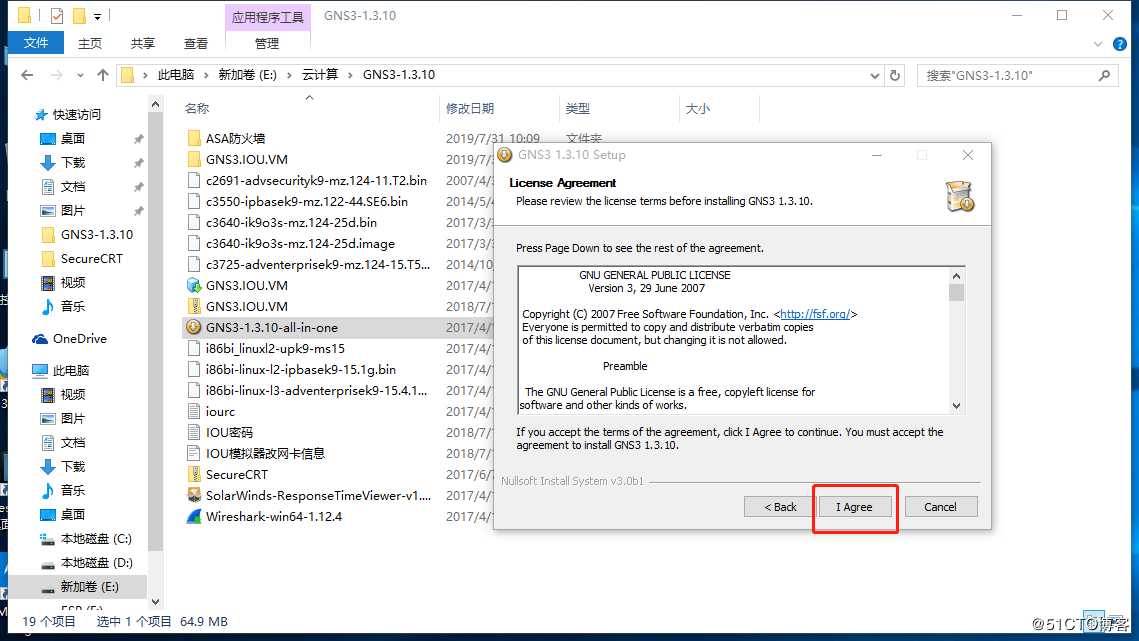Select OneDrive in navigation pane
1139x641 pixels.
(79, 339)
